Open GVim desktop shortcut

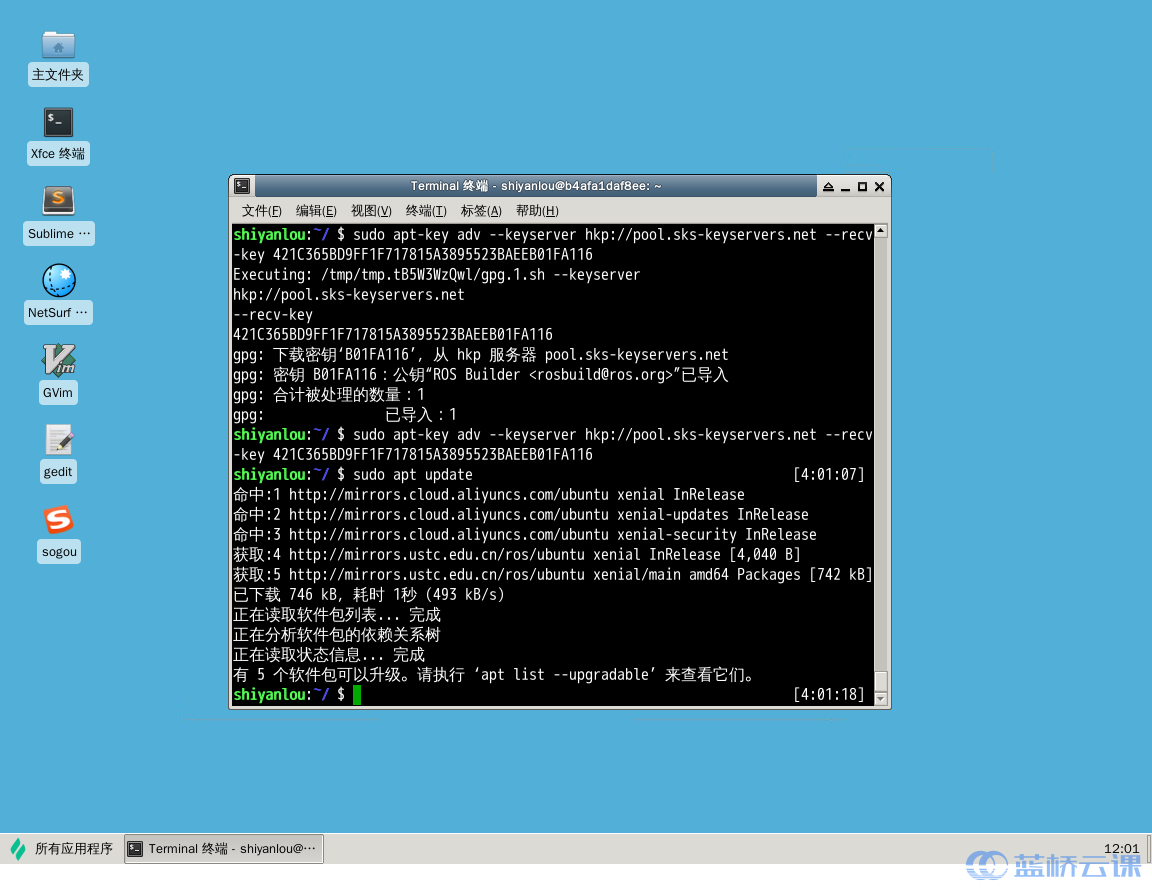pyautogui.click(x=58, y=361)
